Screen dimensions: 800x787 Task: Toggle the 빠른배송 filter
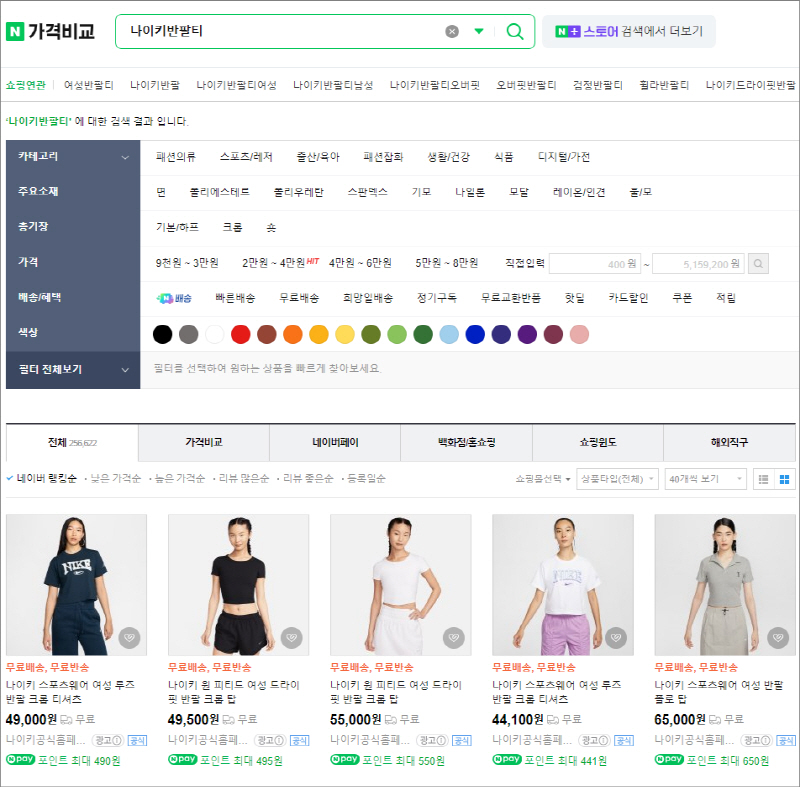click(x=235, y=298)
